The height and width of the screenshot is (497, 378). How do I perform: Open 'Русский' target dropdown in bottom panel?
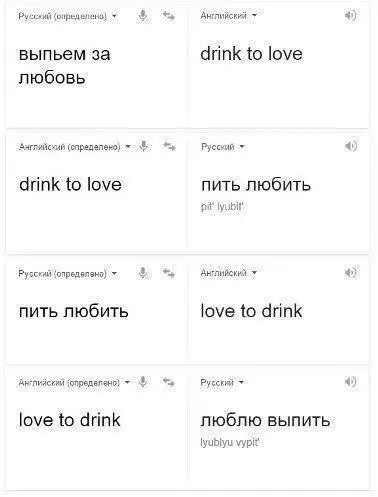point(222,382)
